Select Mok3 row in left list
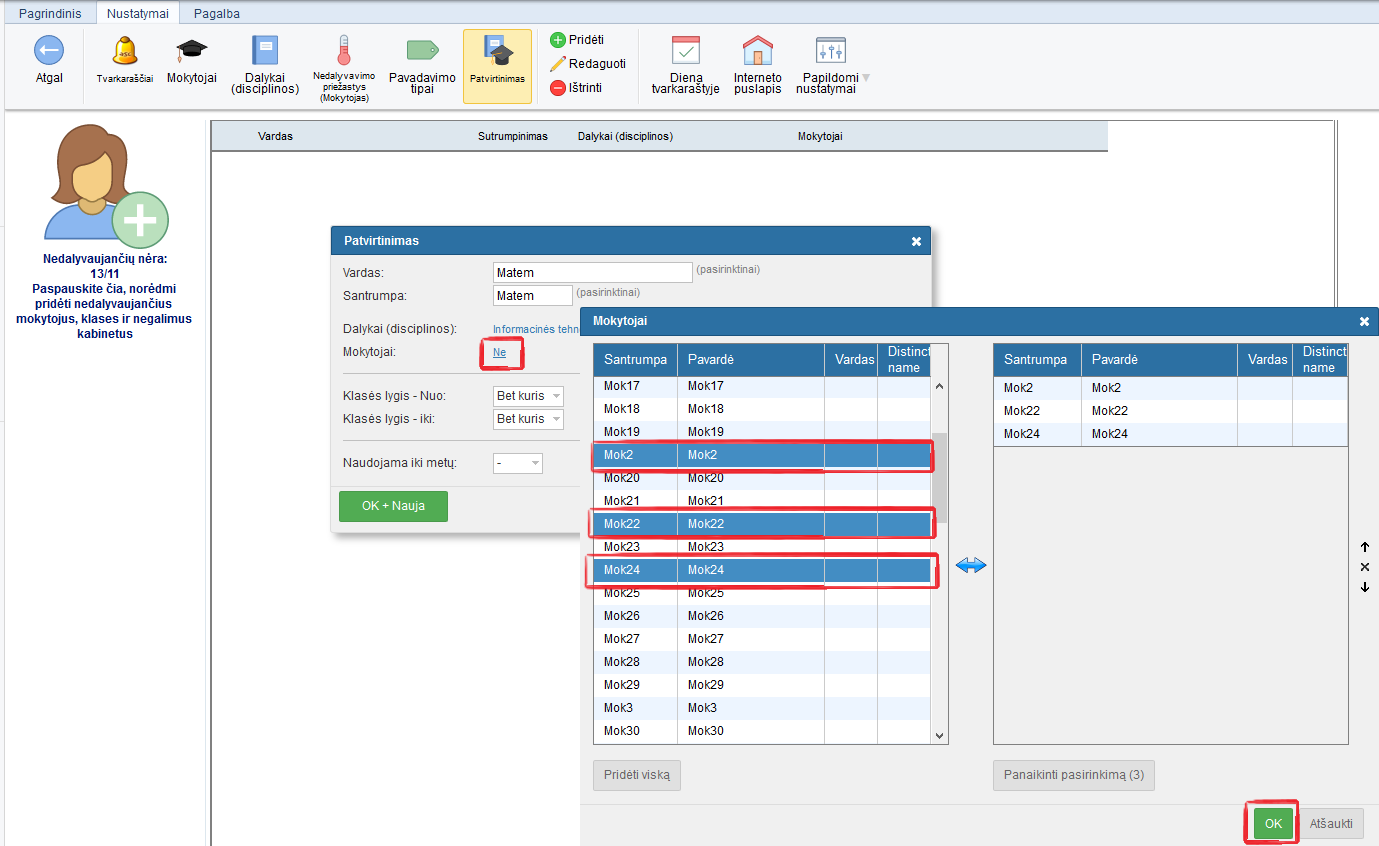The width and height of the screenshot is (1379, 846). [x=762, y=708]
